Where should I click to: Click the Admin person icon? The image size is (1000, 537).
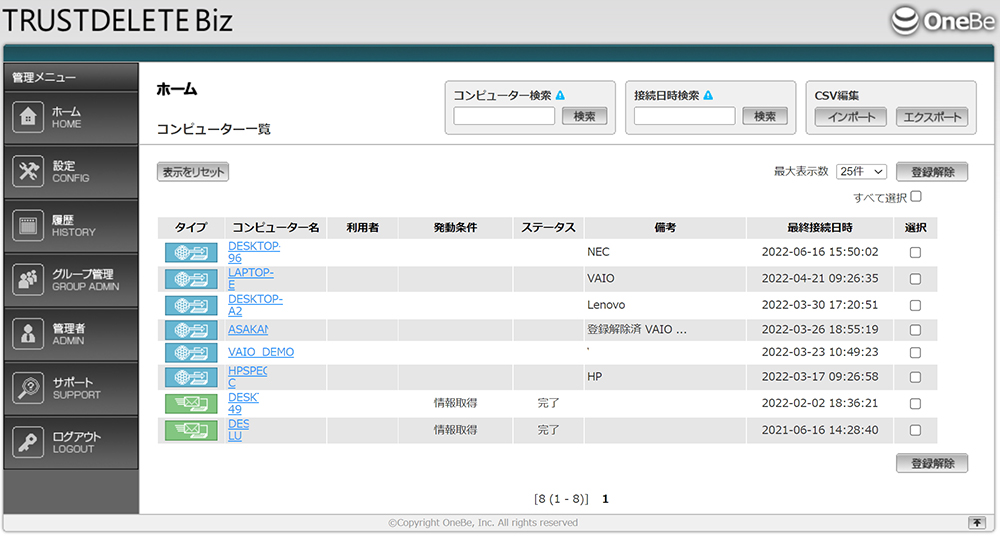pyautogui.click(x=28, y=334)
